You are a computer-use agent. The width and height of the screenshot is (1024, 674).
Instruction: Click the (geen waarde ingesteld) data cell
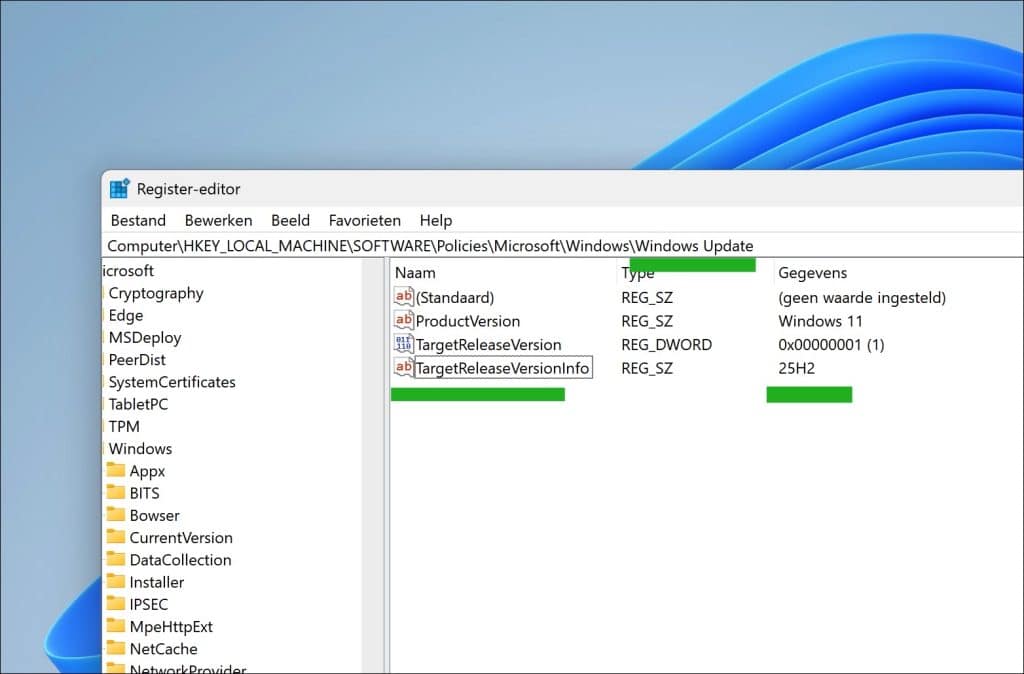pyautogui.click(x=862, y=297)
